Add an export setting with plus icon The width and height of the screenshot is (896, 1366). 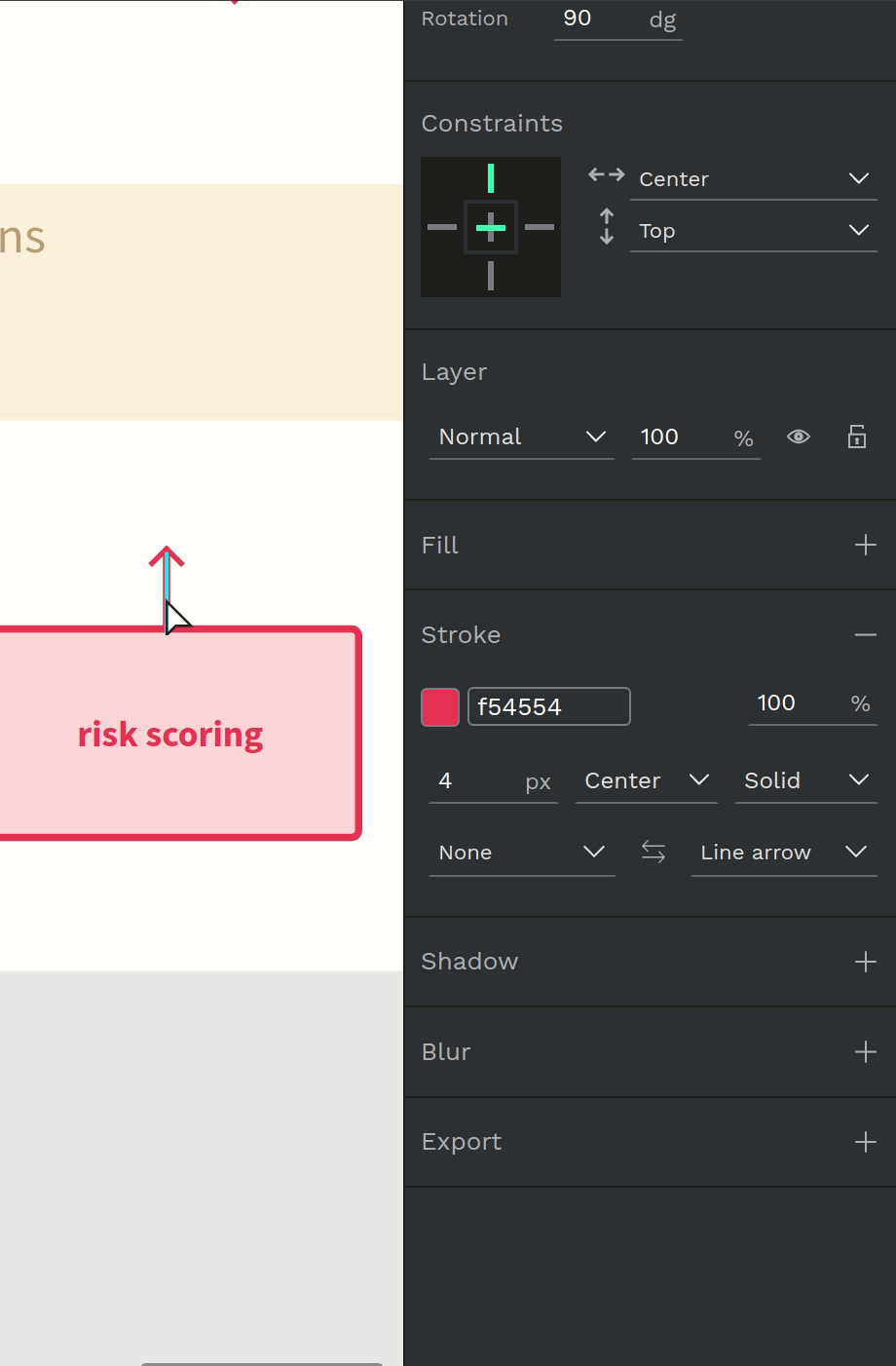865,1142
